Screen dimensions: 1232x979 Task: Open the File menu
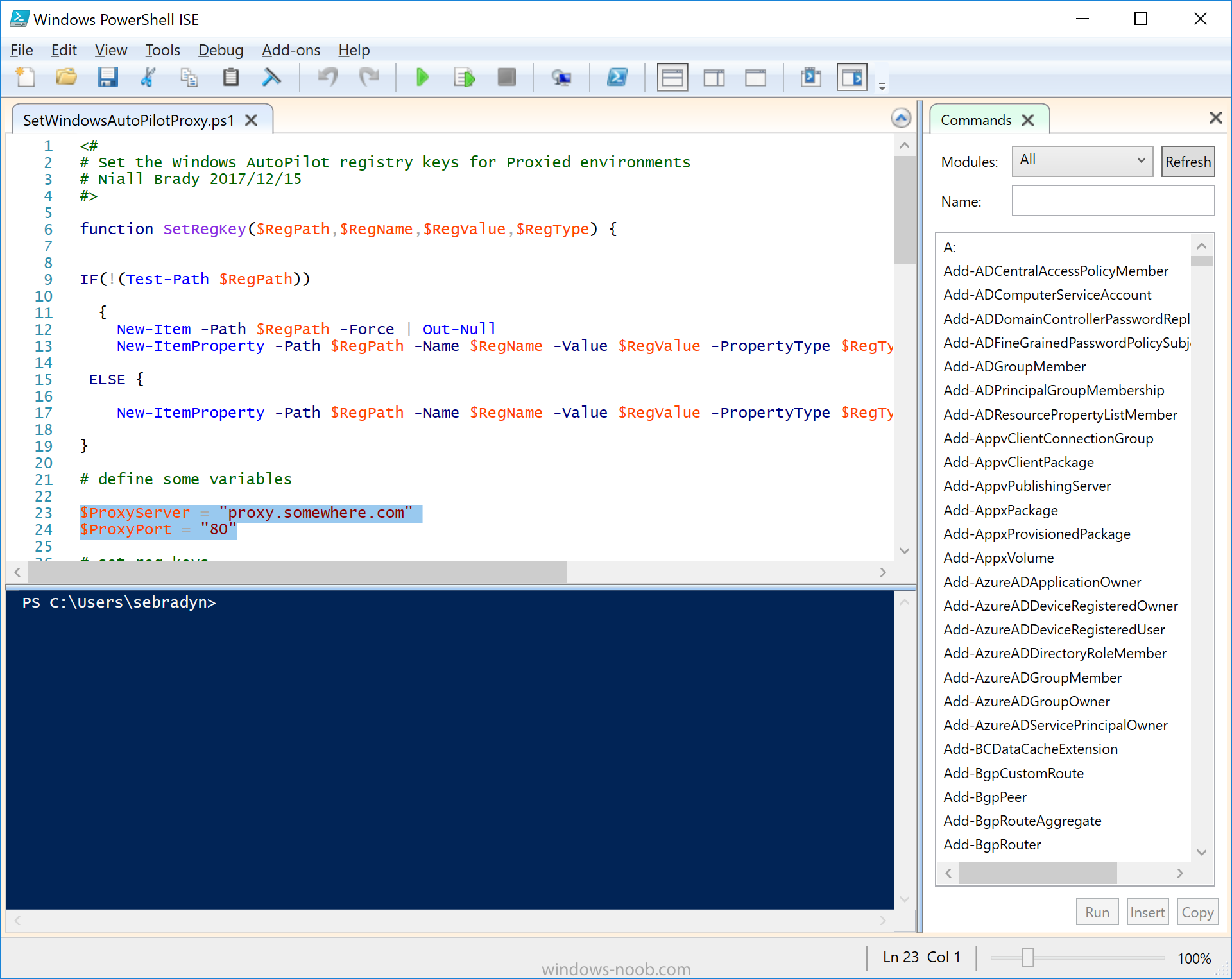(x=21, y=50)
